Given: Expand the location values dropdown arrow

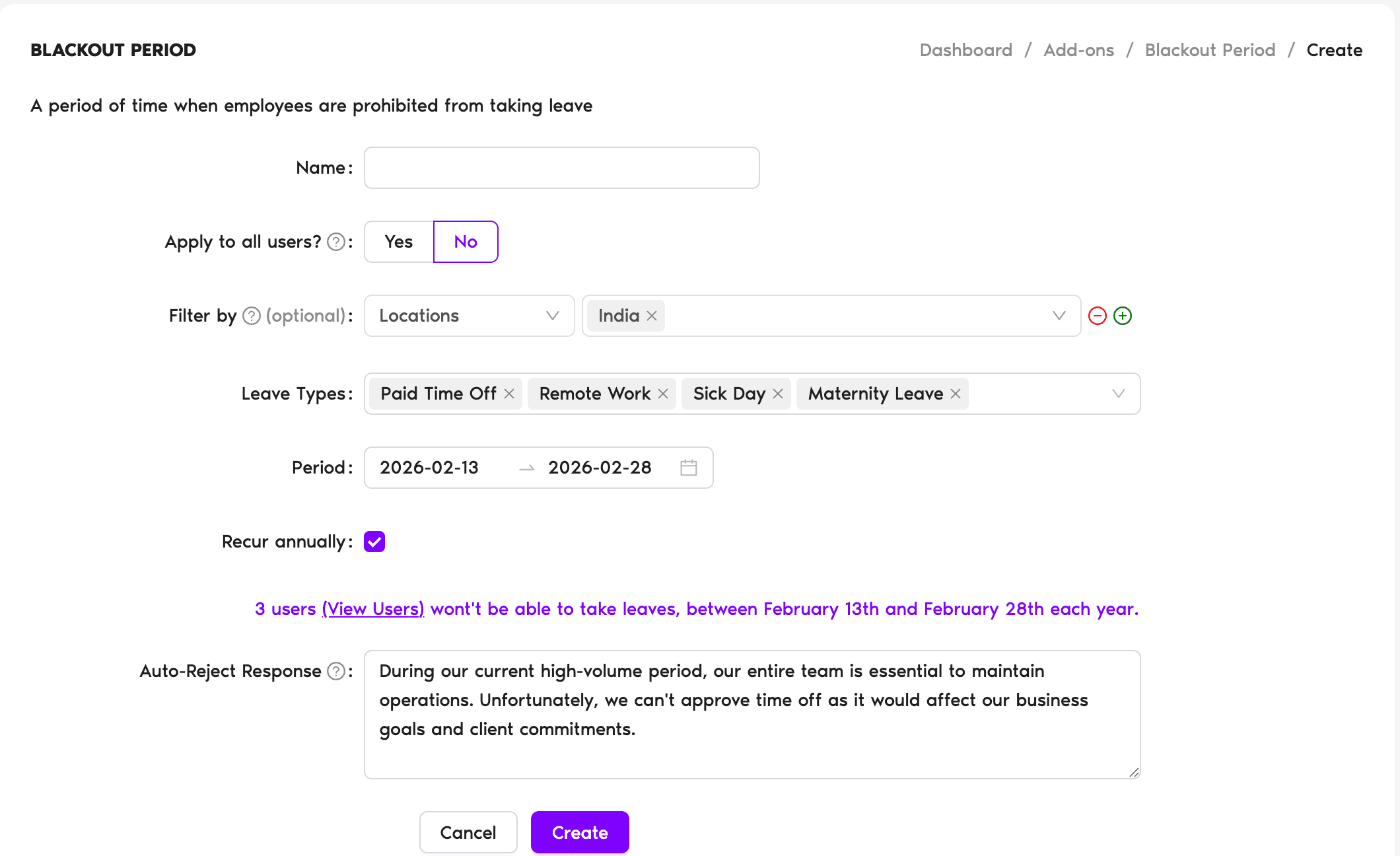Looking at the screenshot, I should (1059, 316).
